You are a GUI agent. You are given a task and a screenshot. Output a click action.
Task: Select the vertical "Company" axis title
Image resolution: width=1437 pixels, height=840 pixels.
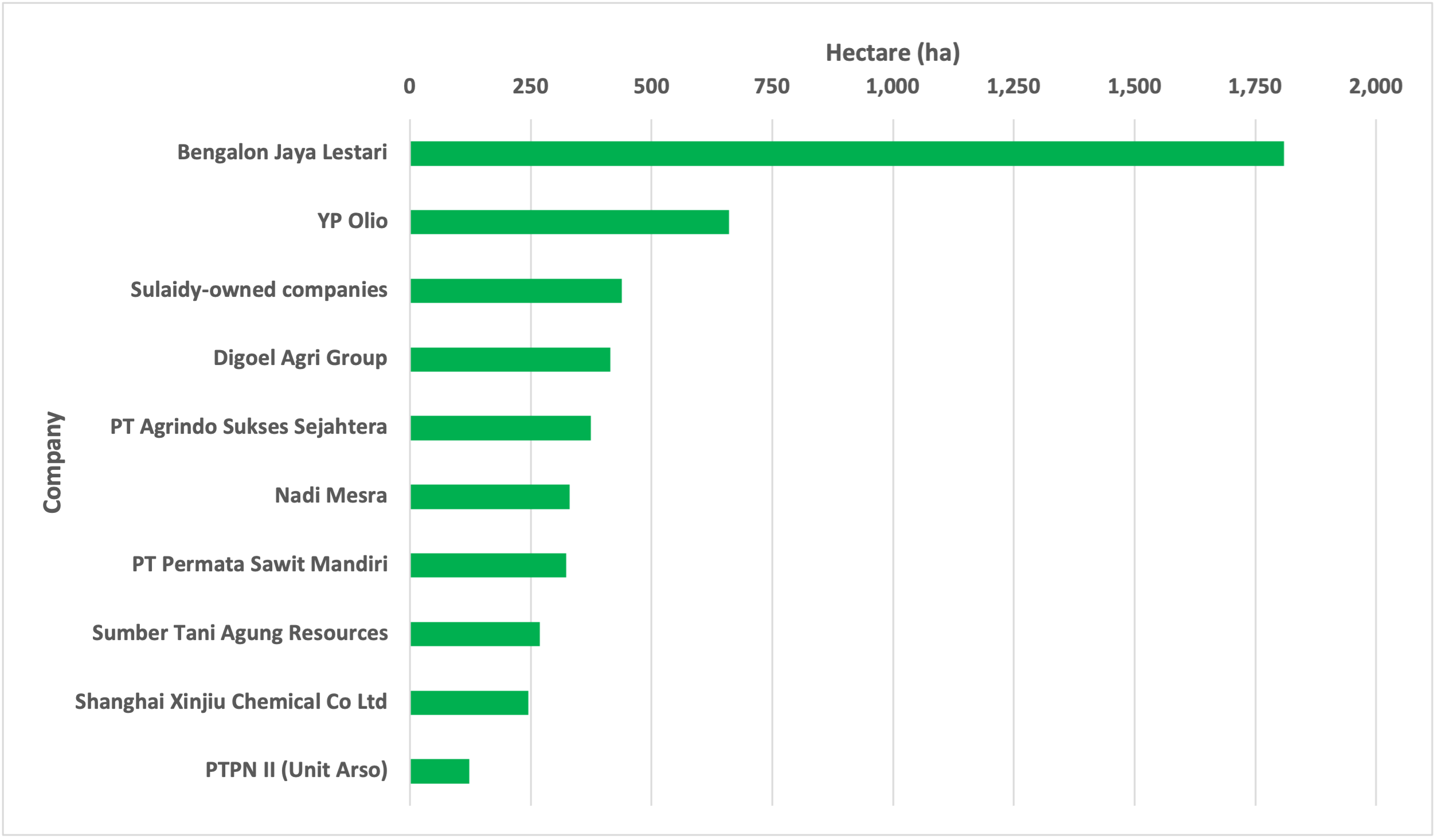(x=52, y=462)
